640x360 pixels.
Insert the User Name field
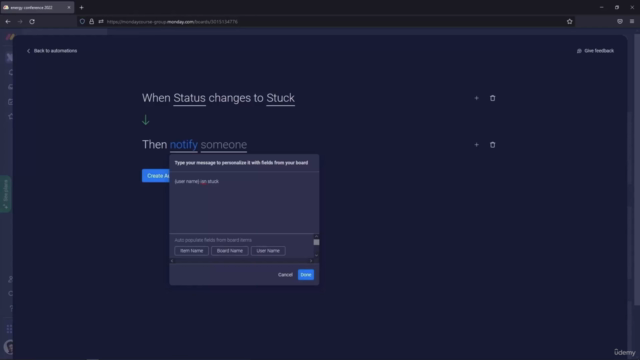tap(268, 251)
